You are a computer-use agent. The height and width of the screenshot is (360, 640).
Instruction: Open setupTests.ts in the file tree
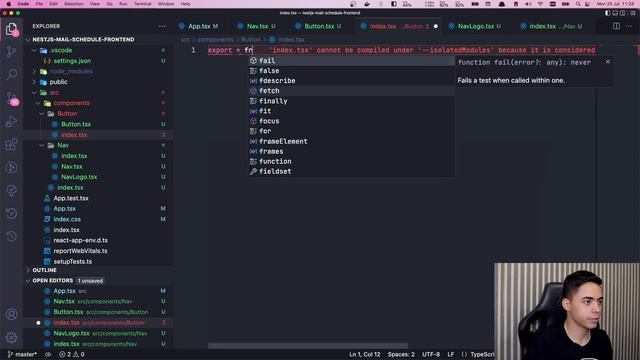(72, 262)
